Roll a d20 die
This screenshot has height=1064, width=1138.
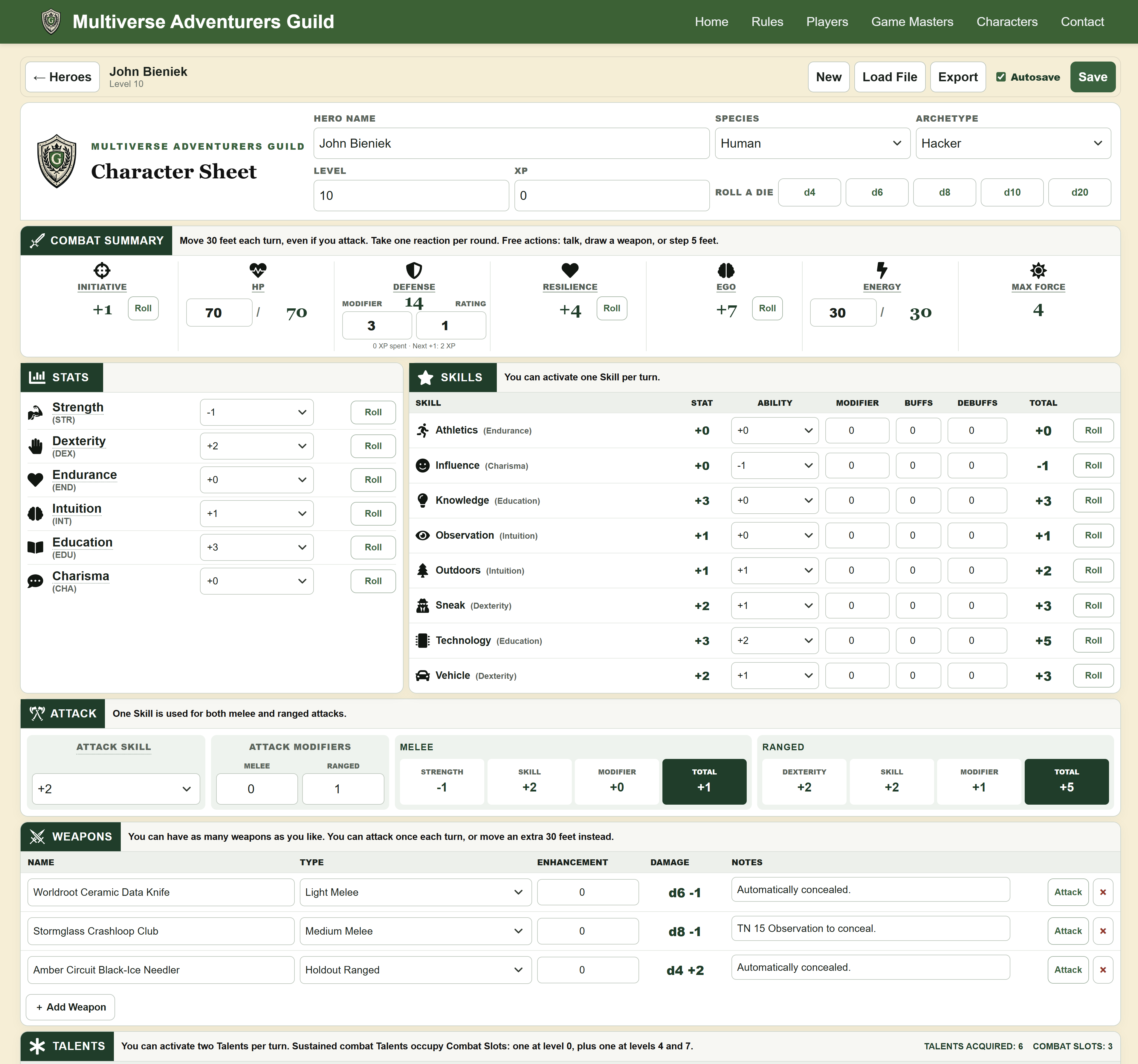[1080, 192]
